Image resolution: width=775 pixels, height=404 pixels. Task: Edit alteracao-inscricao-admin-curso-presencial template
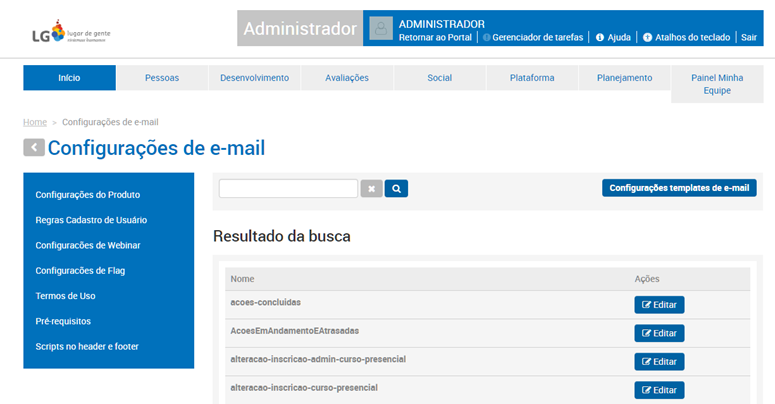(x=659, y=361)
